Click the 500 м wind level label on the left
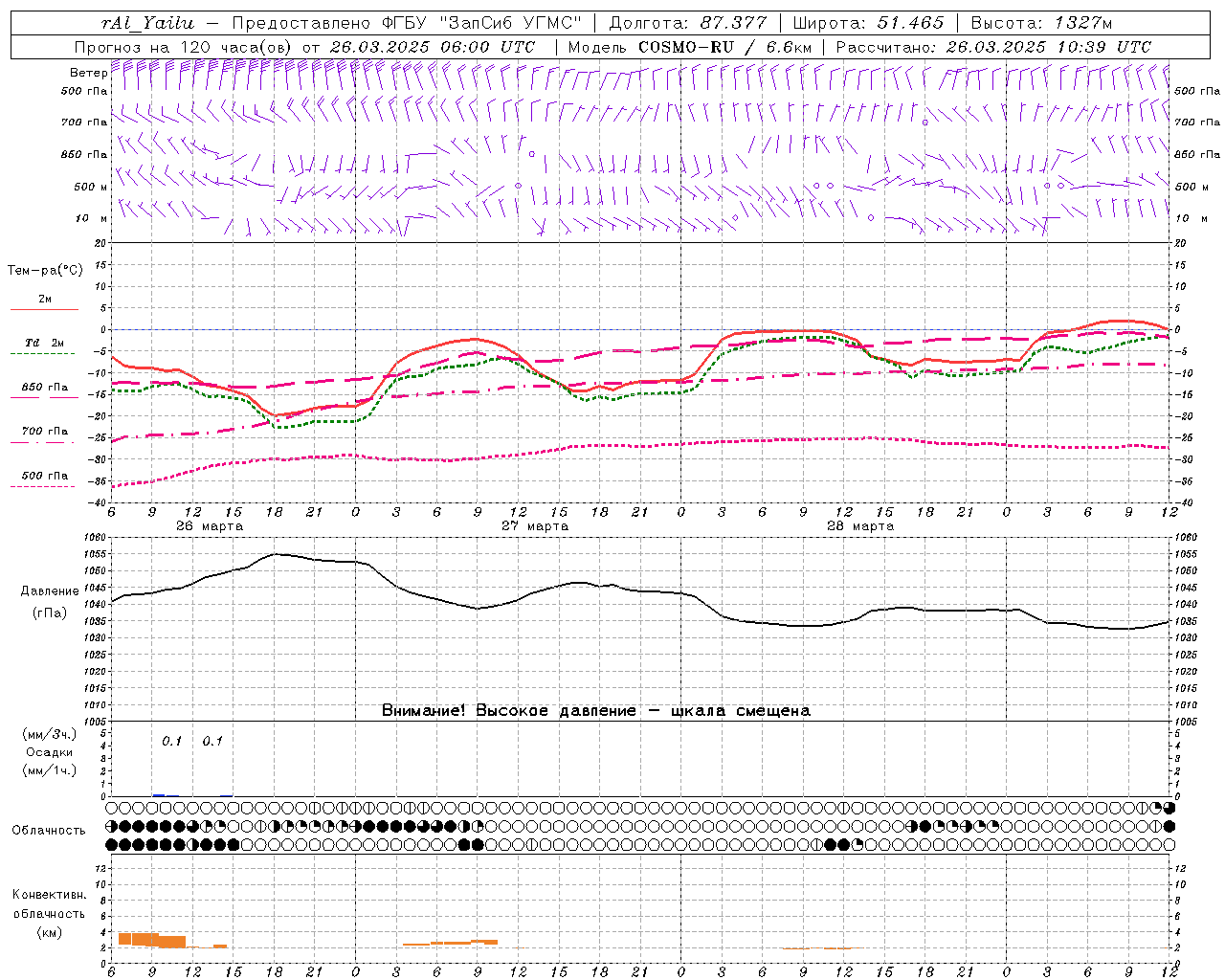The height and width of the screenshot is (980, 1225). coord(91,187)
